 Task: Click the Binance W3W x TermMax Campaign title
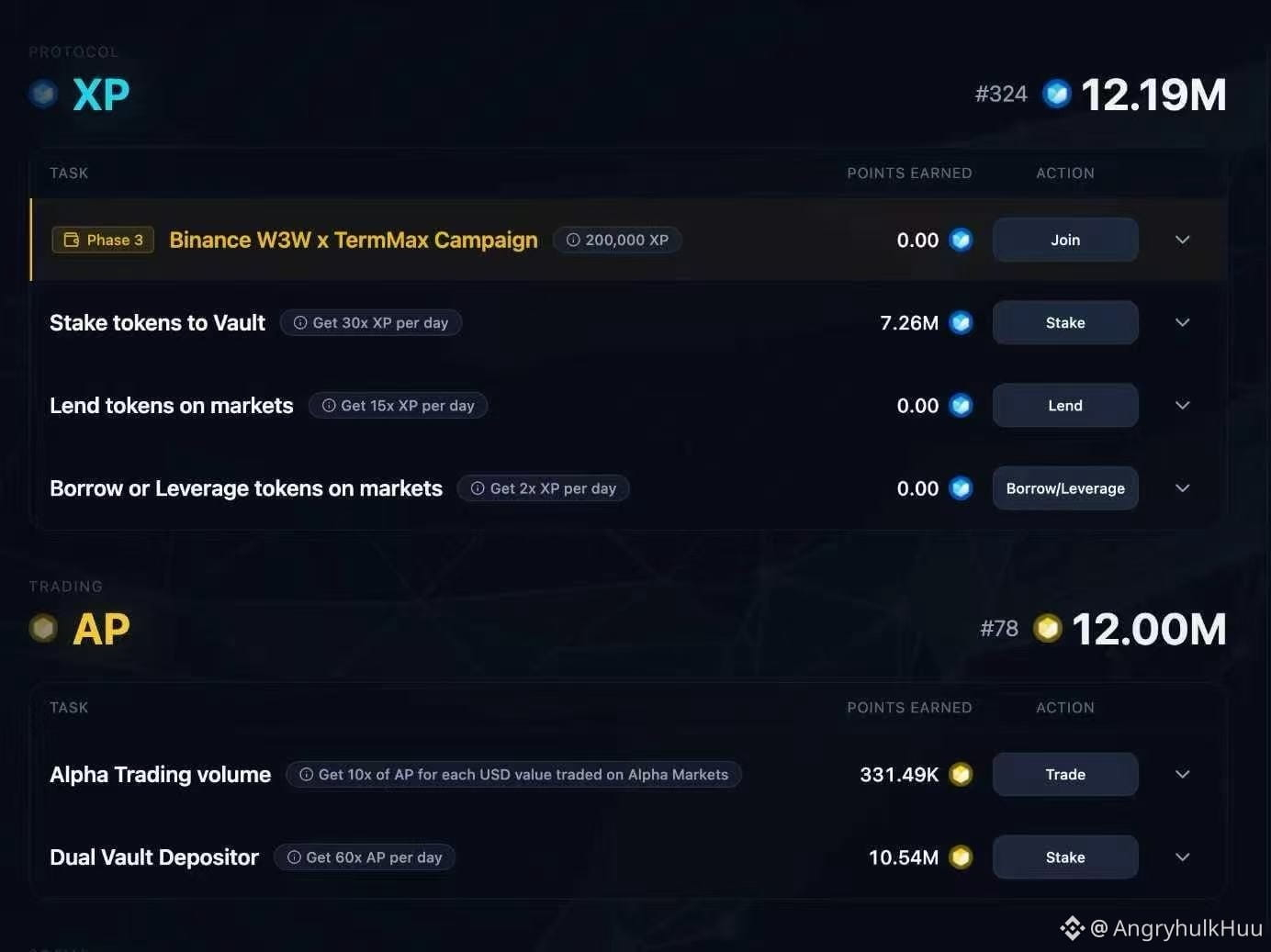click(354, 240)
